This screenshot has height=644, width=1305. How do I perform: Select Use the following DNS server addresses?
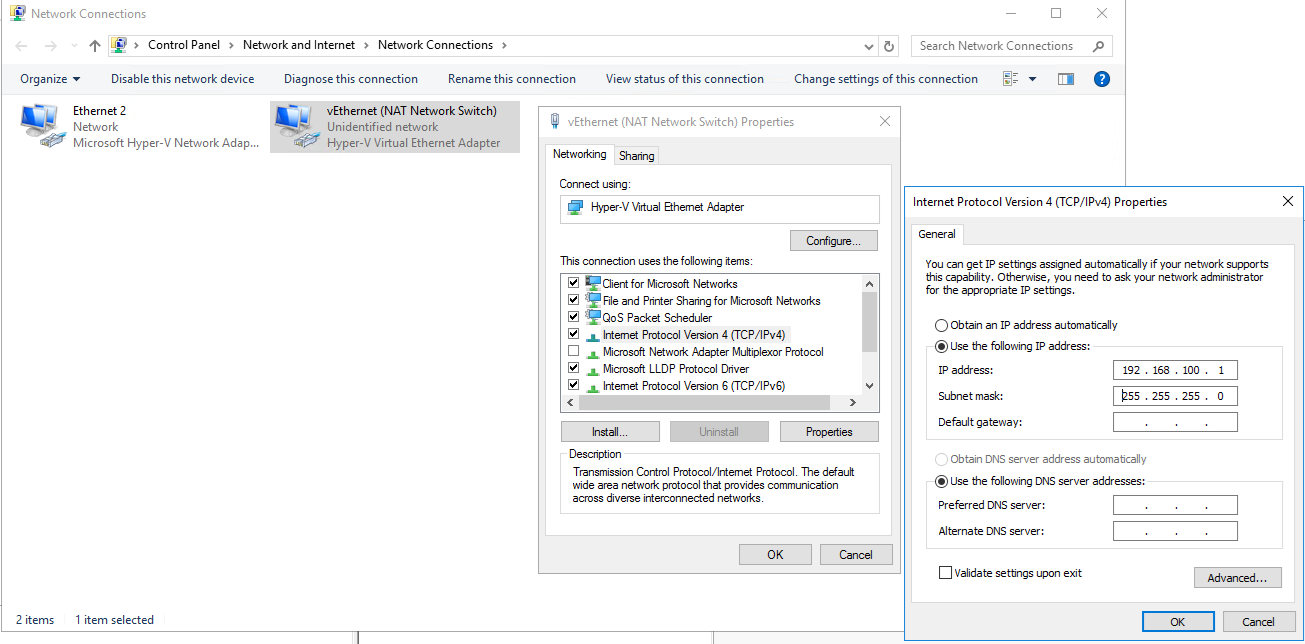(941, 481)
